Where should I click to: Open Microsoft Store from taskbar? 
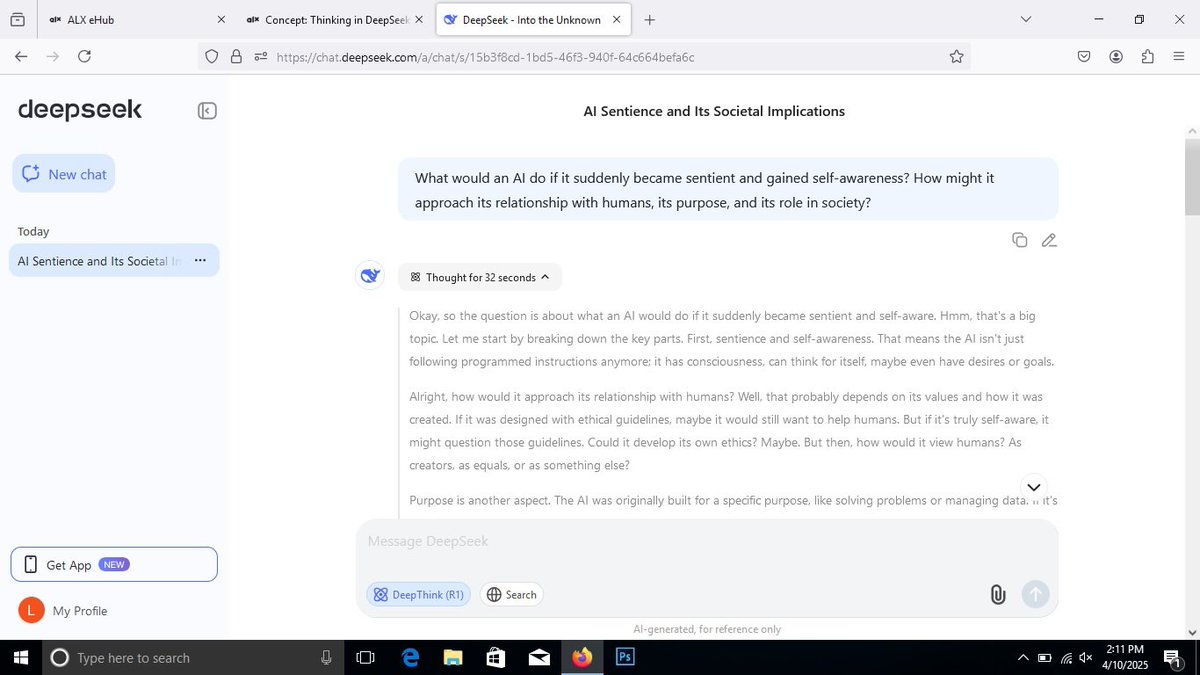496,657
